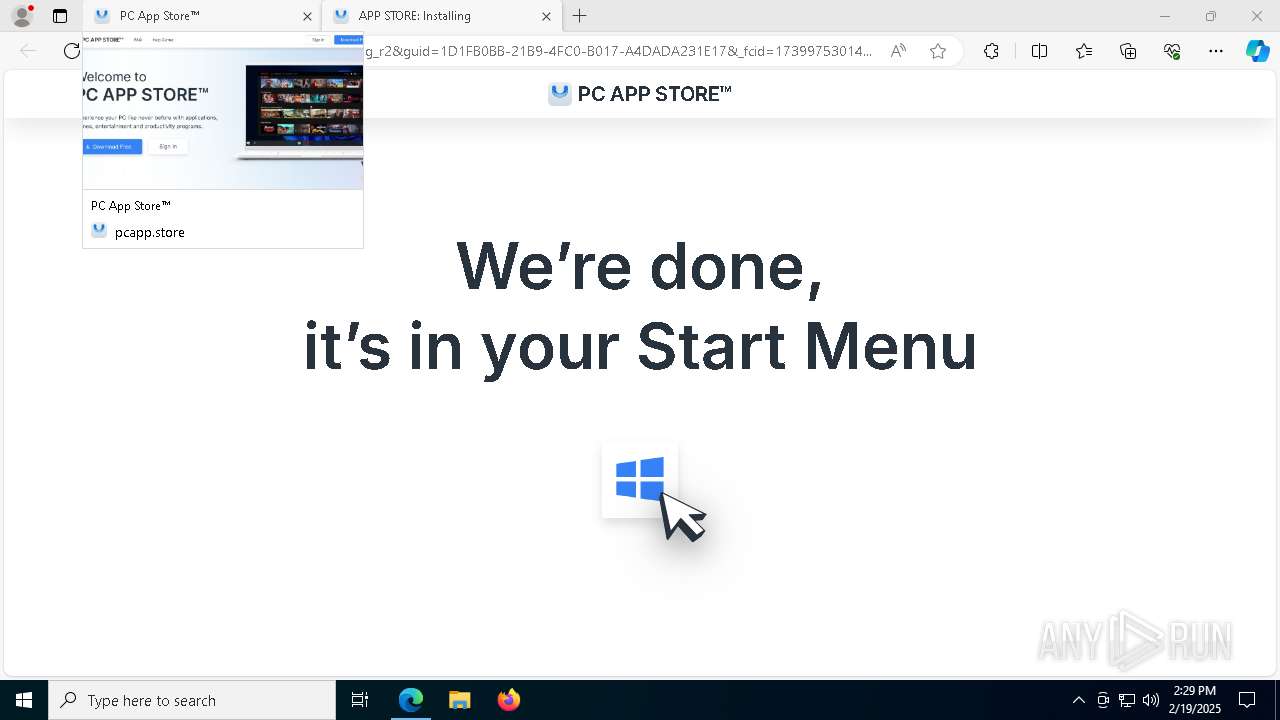1280x720 pixels.
Task: Open the Edge profile avatar icon
Action: click(x=22, y=16)
